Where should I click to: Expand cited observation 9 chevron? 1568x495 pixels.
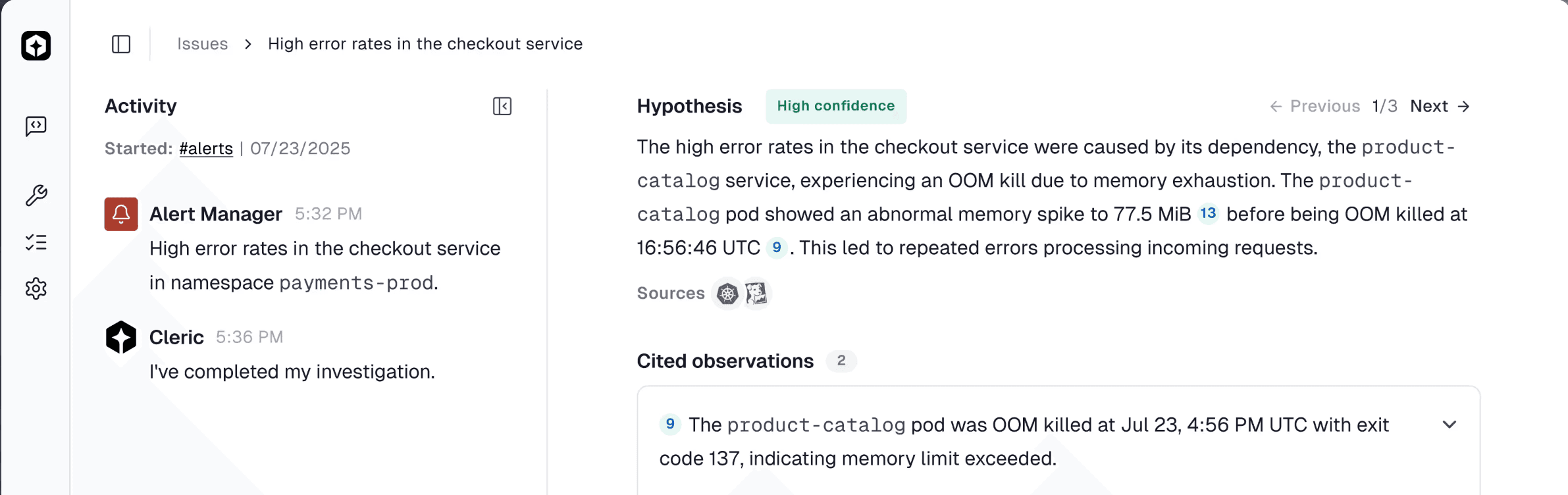[x=1449, y=425]
